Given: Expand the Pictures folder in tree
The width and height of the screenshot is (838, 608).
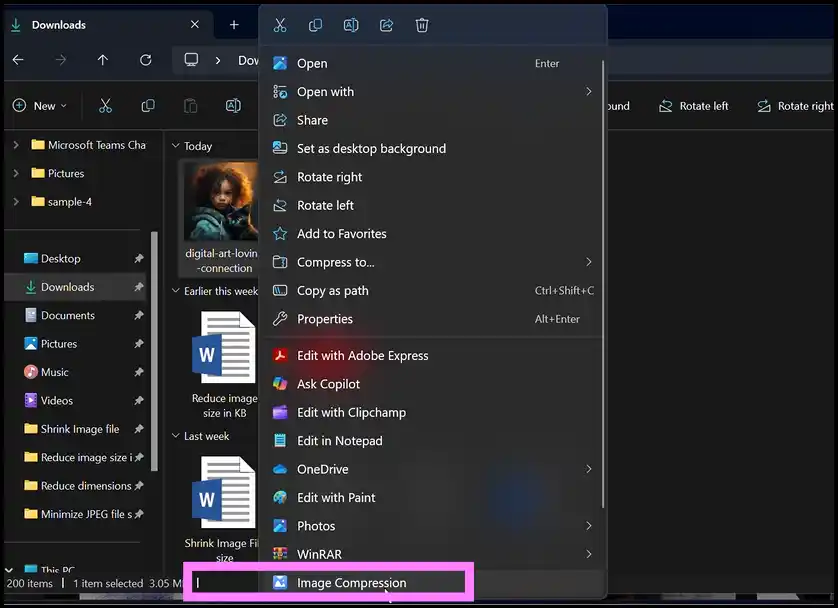Looking at the screenshot, I should click(x=16, y=173).
